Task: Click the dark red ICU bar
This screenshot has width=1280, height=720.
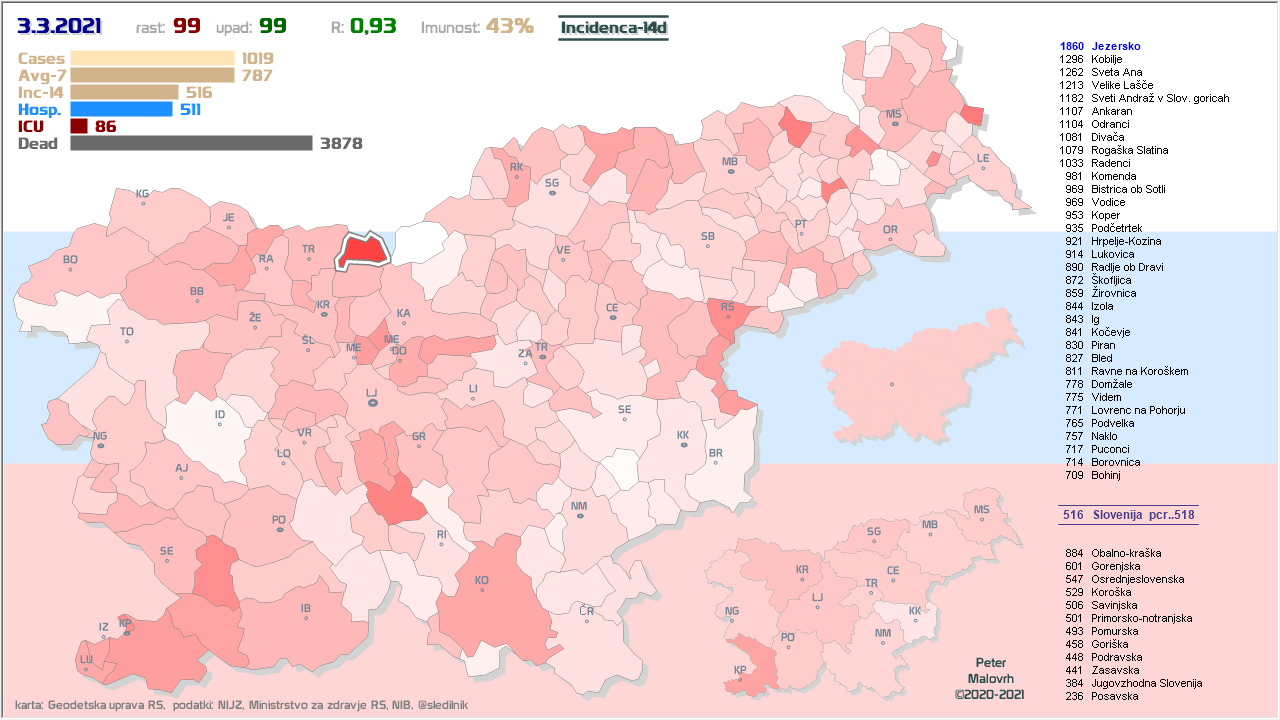Action: tap(79, 126)
